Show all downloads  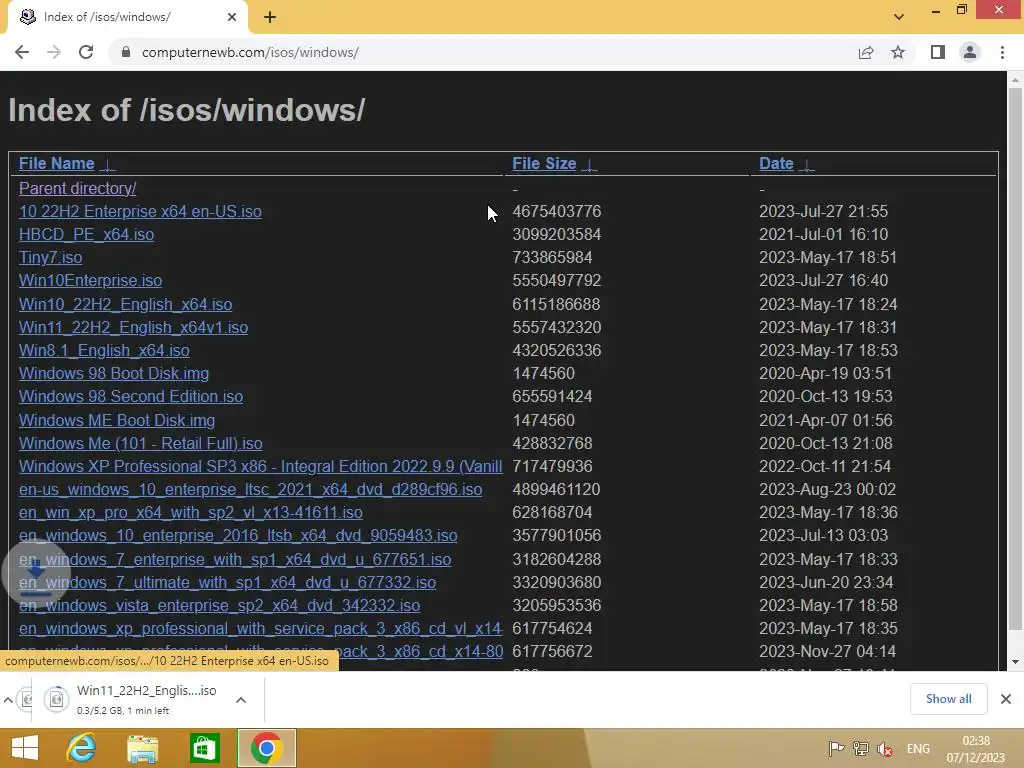(x=948, y=699)
